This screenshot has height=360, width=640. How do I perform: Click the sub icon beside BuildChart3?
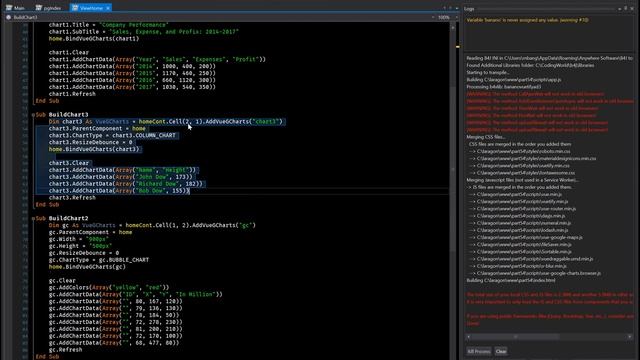[9, 17]
